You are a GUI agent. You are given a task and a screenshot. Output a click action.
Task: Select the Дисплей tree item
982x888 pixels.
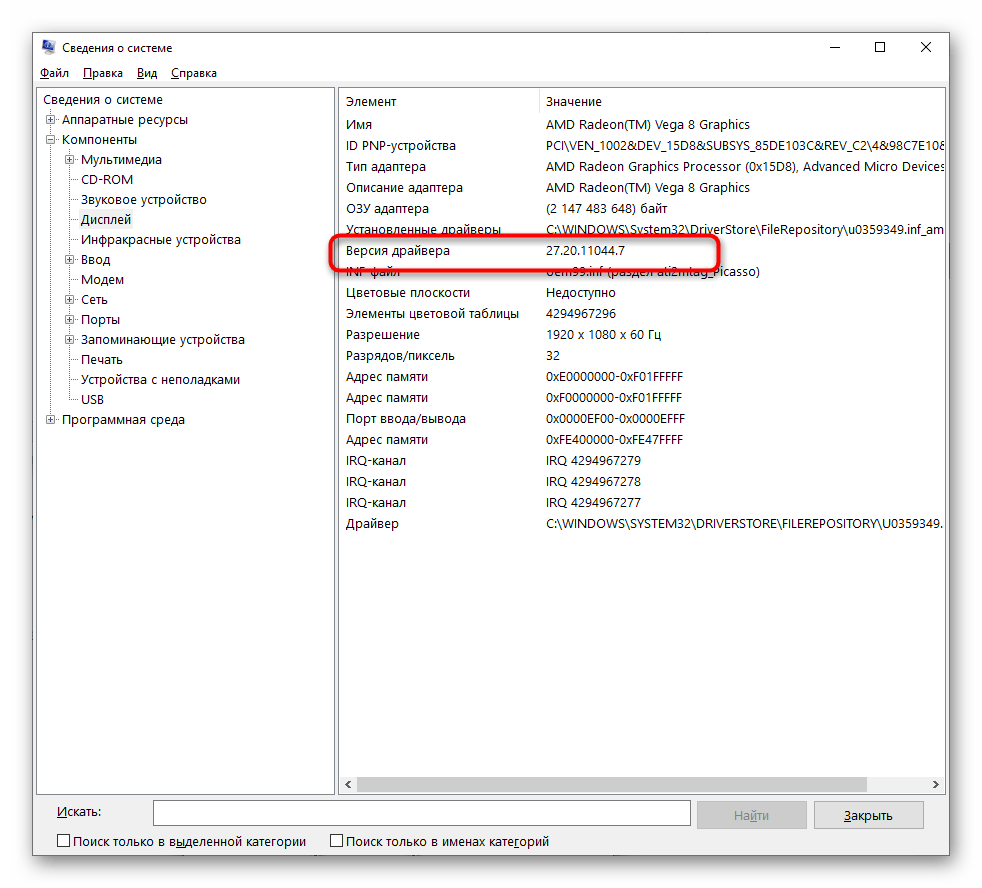[x=106, y=220]
